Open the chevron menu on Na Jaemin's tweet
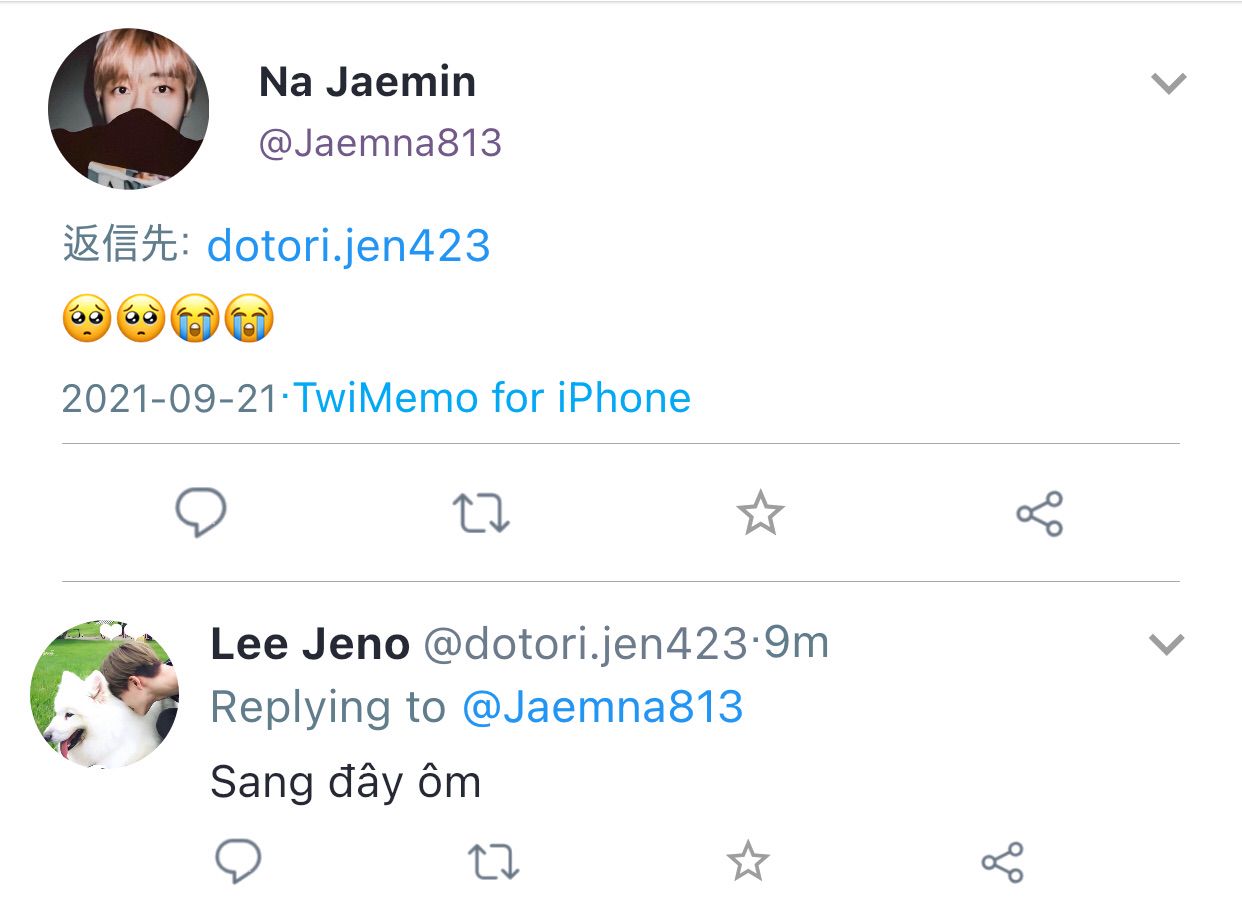The height and width of the screenshot is (913, 1242). click(1168, 83)
